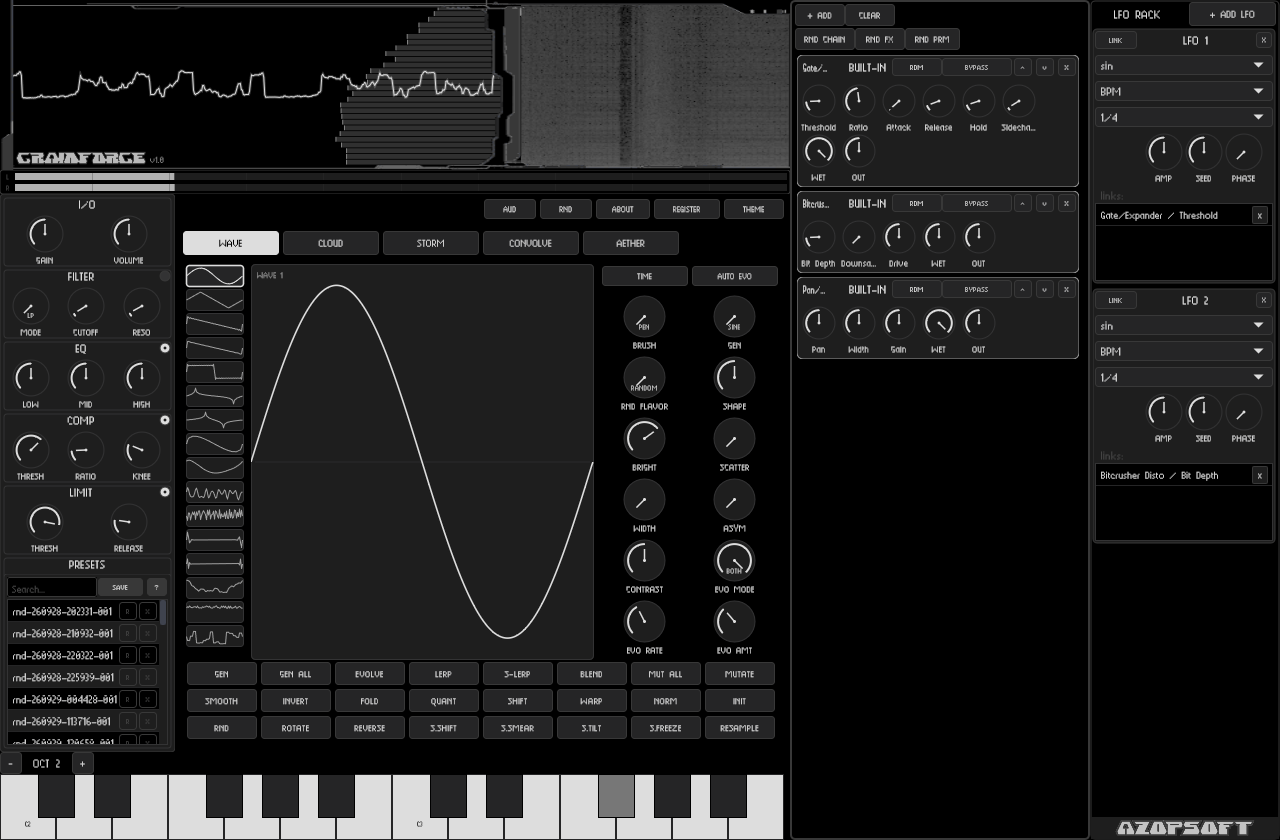
Task: Open LFO 1 rate dropdown showing 1/4
Action: (1183, 117)
